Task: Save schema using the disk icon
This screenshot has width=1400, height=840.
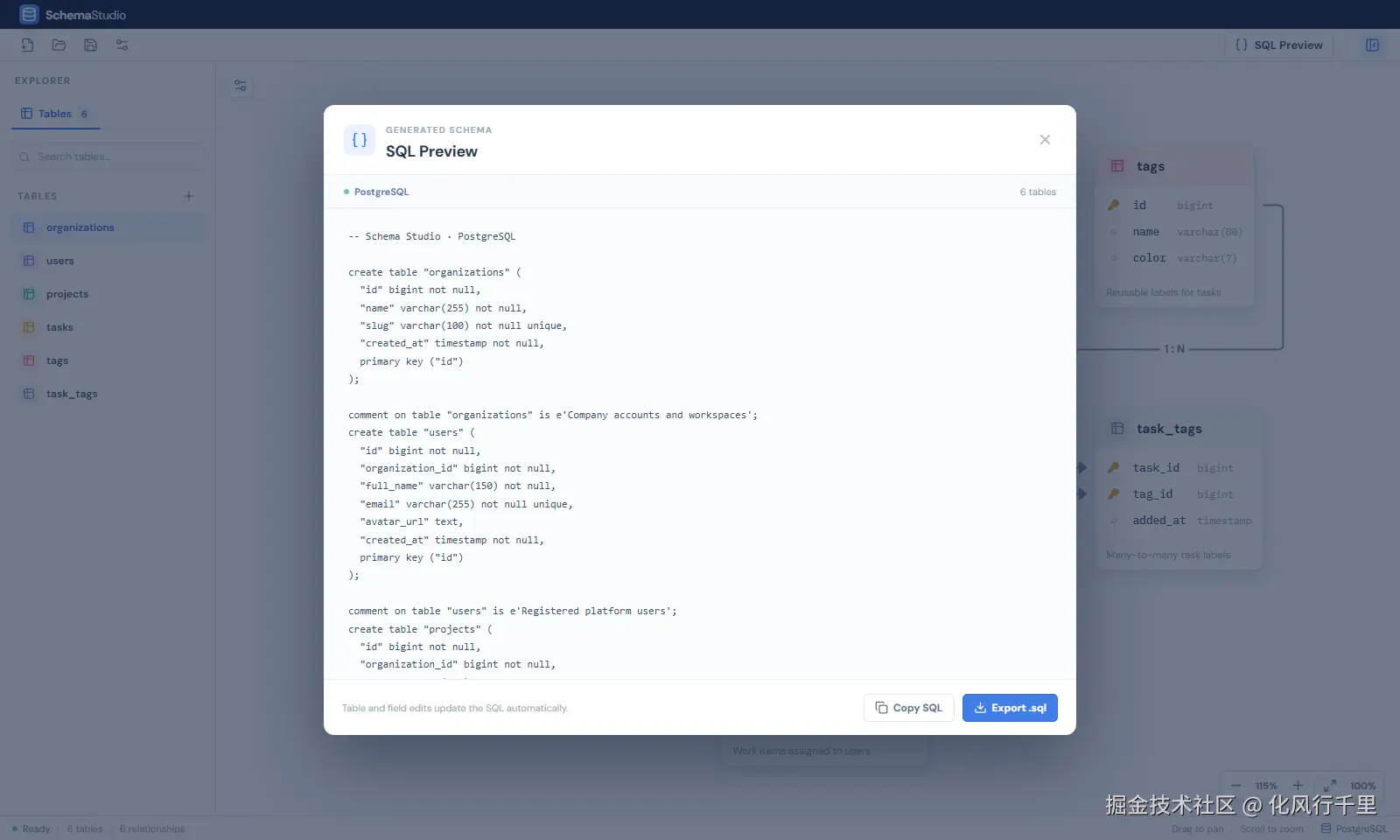Action: coord(90,45)
